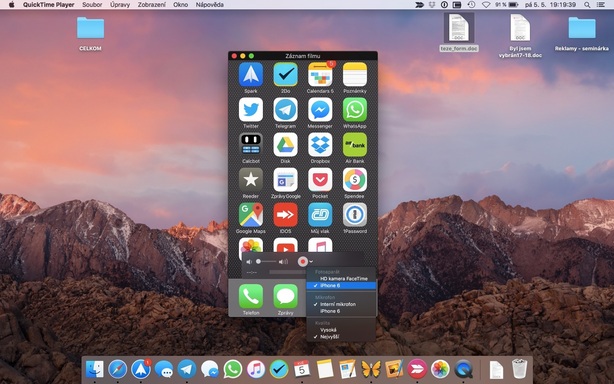Click the red record button
The height and width of the screenshot is (384, 614).
point(302,261)
